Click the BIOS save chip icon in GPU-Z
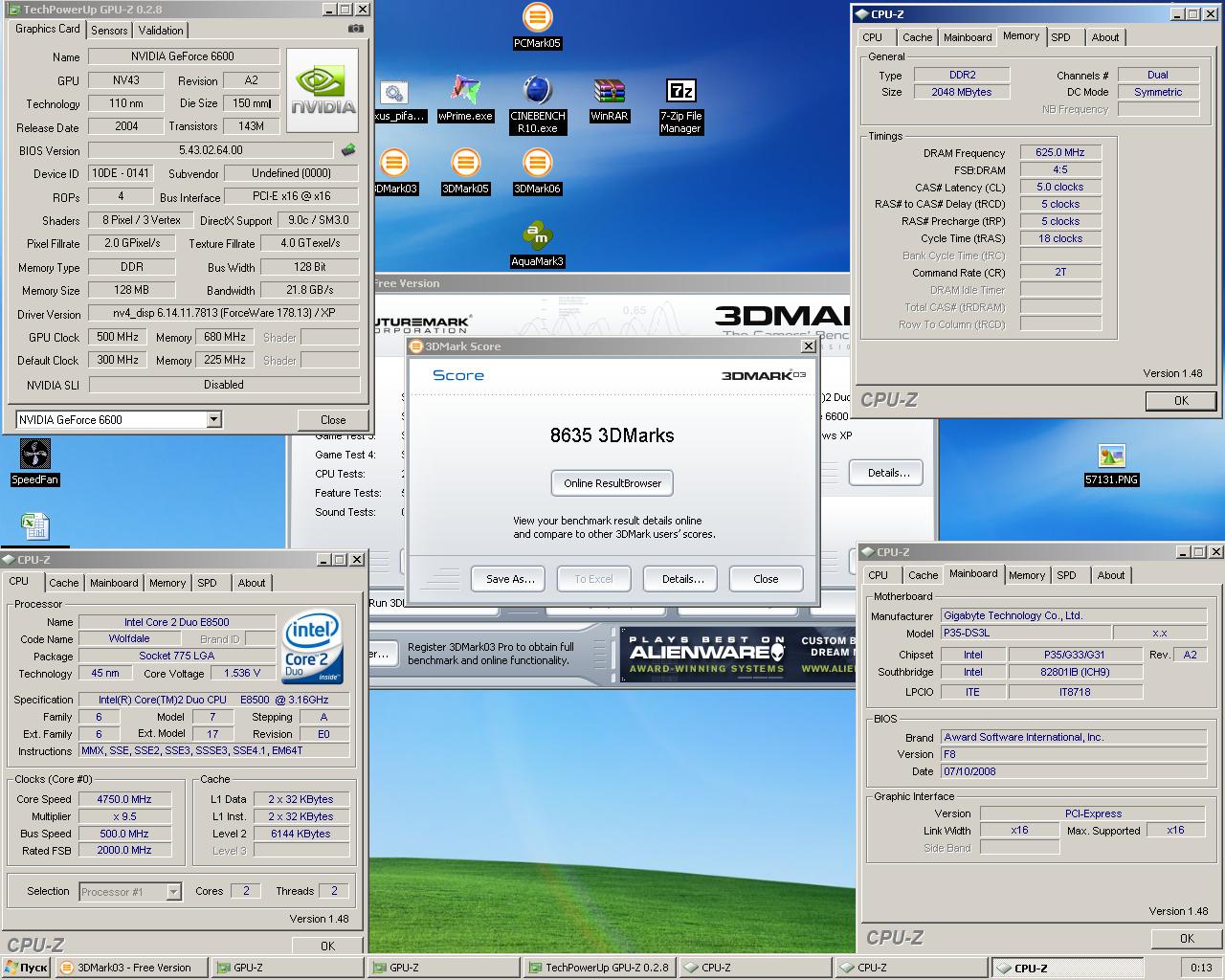The image size is (1225, 980). click(x=348, y=149)
